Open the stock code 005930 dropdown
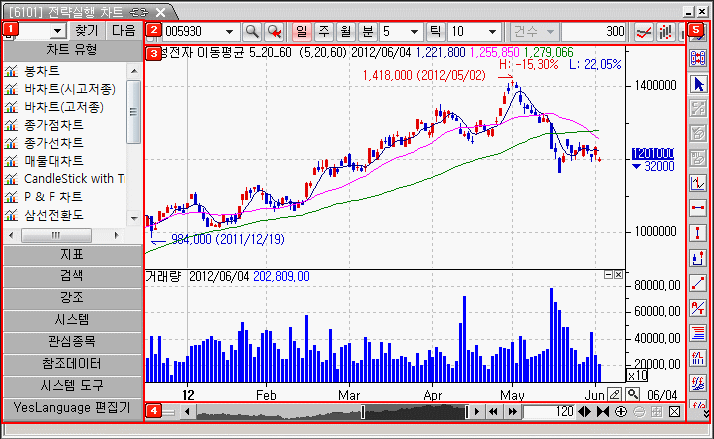714x439 pixels. [x=230, y=32]
